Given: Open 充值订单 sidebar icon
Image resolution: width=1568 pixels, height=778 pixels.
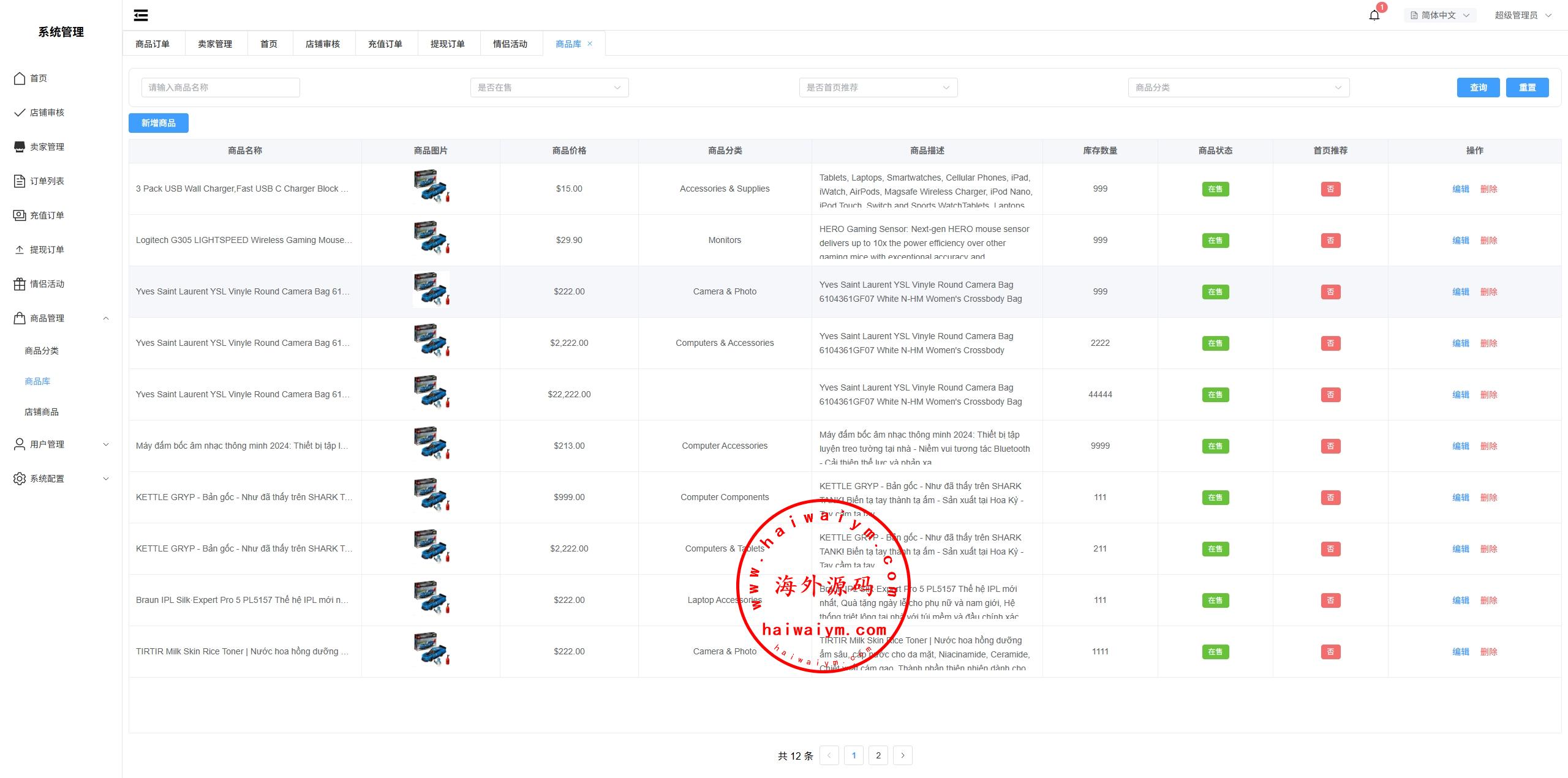Looking at the screenshot, I should pyautogui.click(x=20, y=215).
